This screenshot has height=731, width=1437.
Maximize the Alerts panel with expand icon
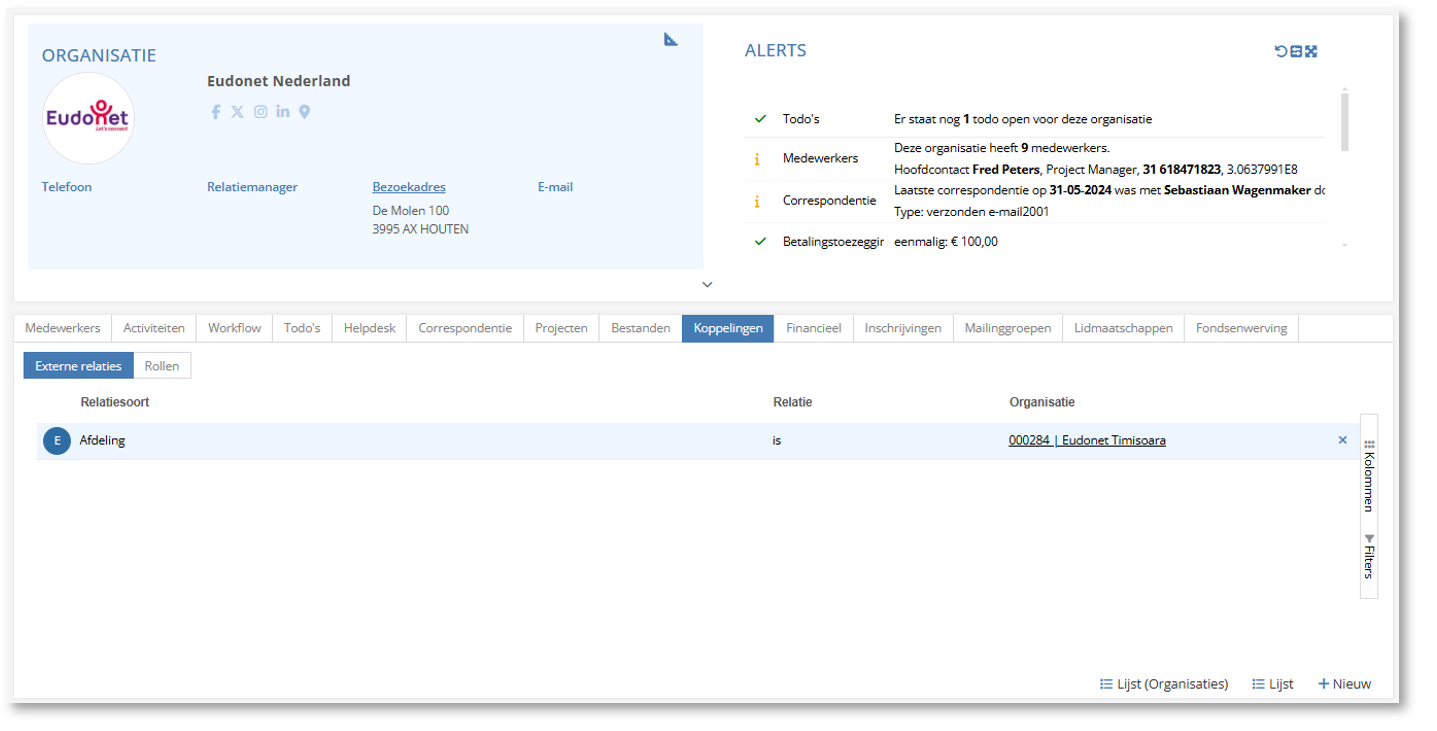tap(1311, 51)
